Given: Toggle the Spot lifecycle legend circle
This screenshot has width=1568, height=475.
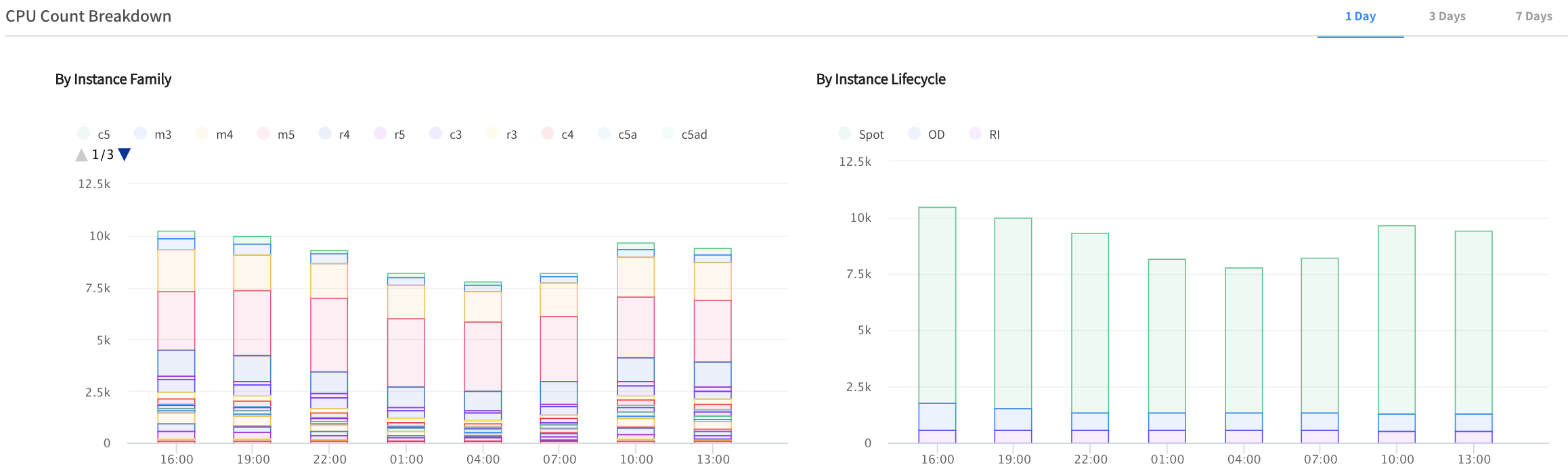Looking at the screenshot, I should pos(845,134).
